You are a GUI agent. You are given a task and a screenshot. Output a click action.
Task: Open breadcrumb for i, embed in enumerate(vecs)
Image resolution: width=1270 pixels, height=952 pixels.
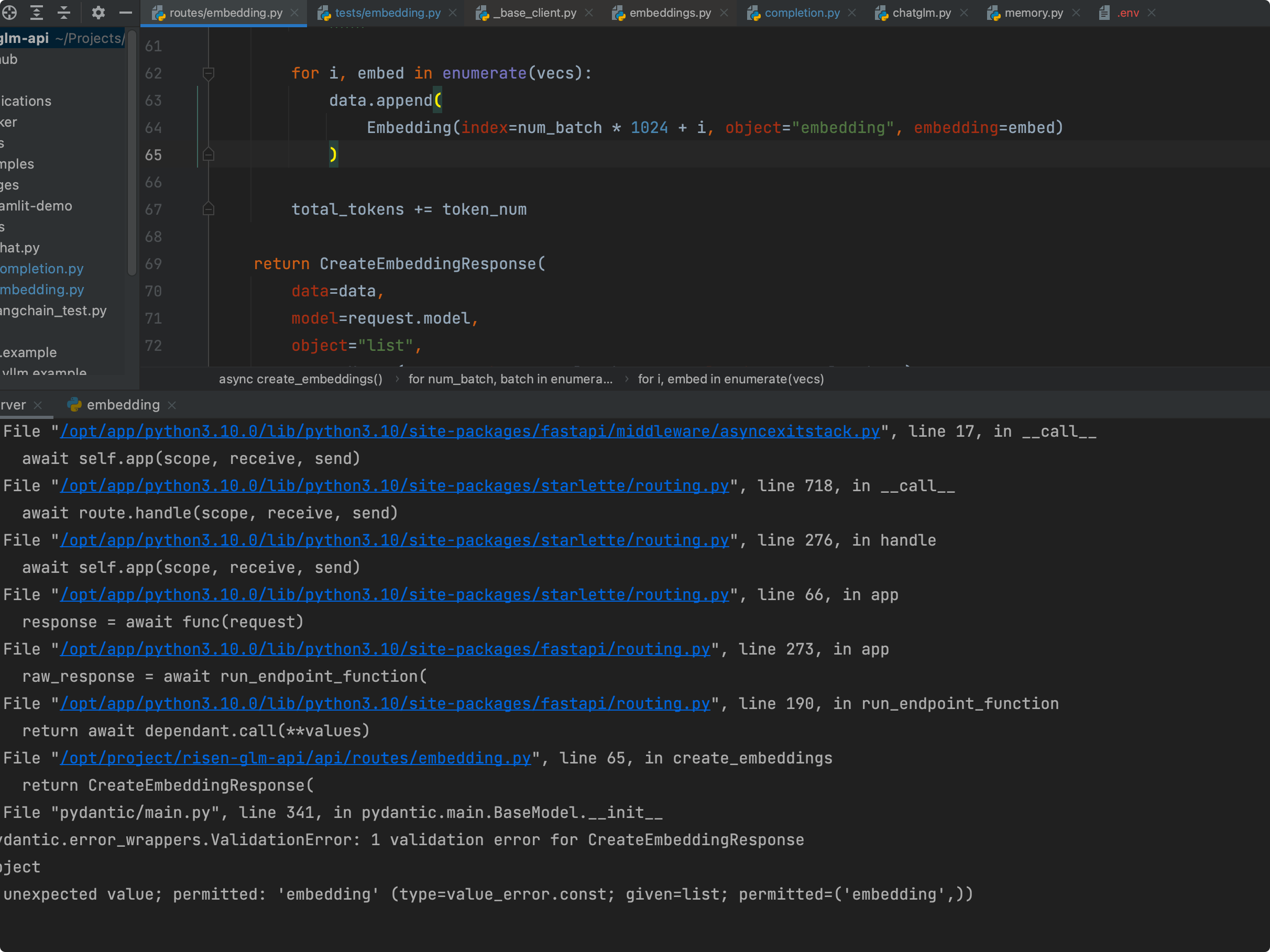pyautogui.click(x=730, y=379)
